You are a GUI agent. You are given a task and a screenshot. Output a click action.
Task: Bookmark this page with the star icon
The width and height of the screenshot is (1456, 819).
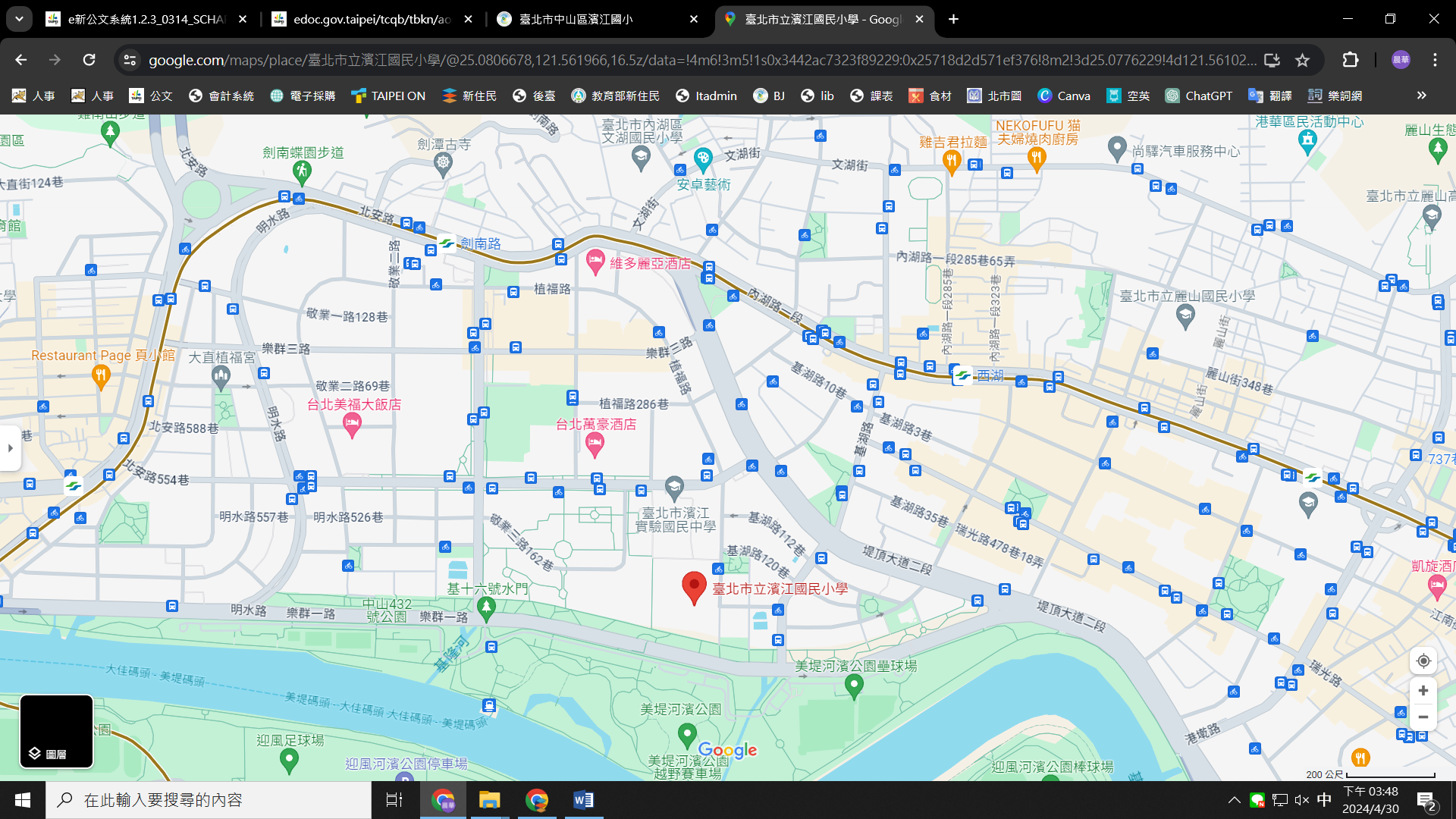click(x=1303, y=60)
